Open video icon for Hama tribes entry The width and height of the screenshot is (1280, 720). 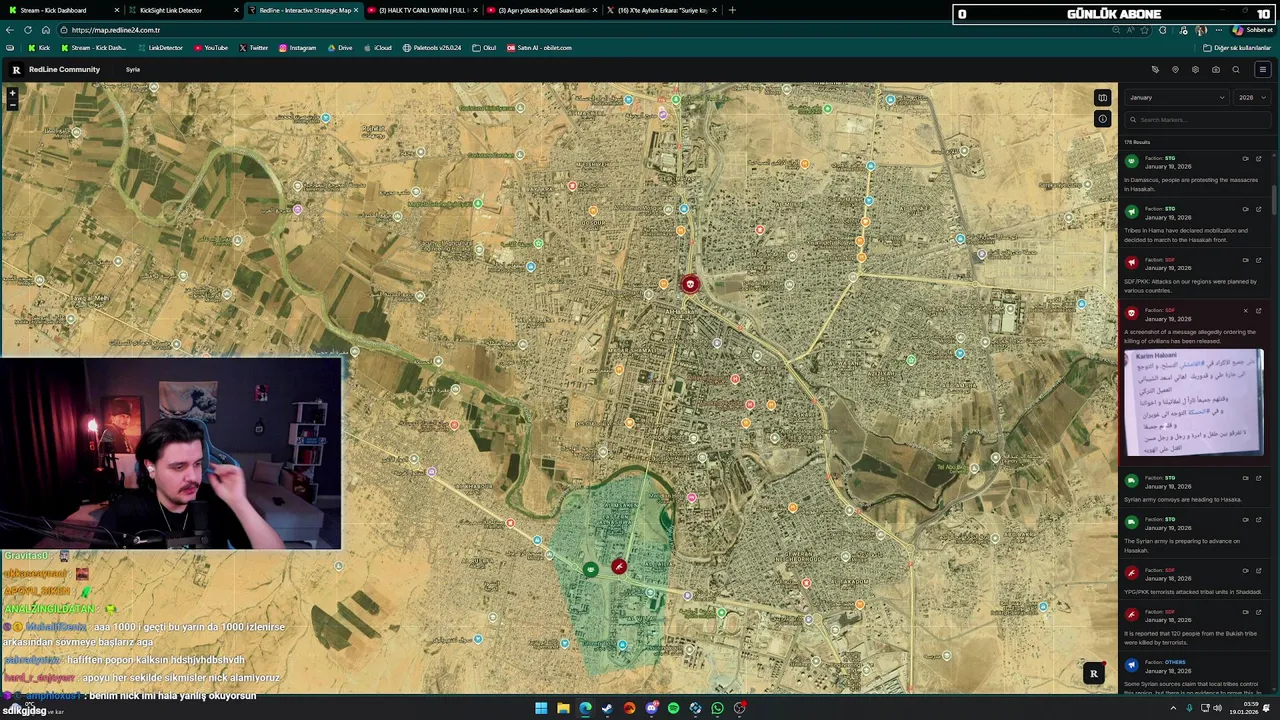pyautogui.click(x=1245, y=209)
